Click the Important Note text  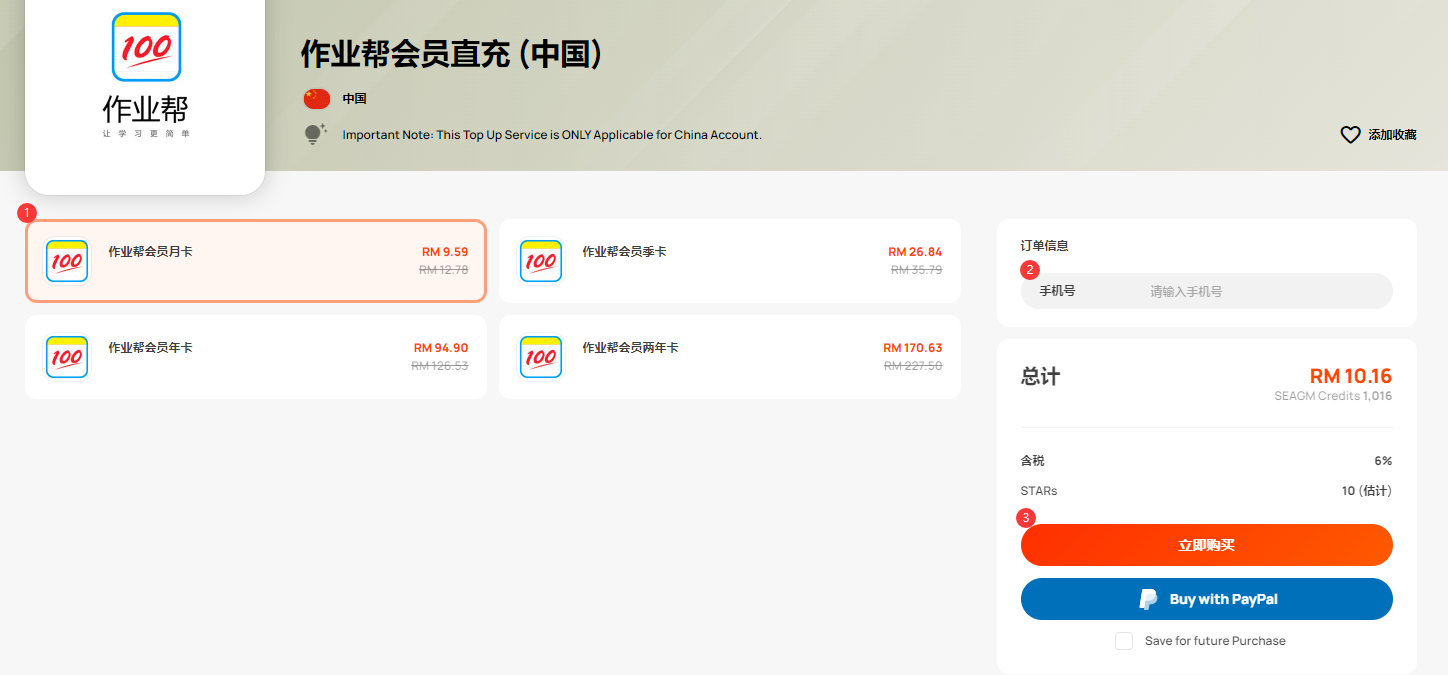(552, 135)
